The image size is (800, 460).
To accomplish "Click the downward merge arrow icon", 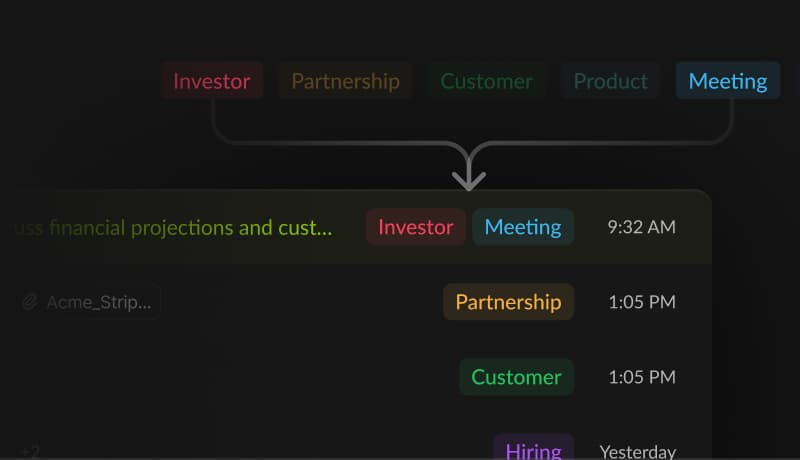I will 469,173.
